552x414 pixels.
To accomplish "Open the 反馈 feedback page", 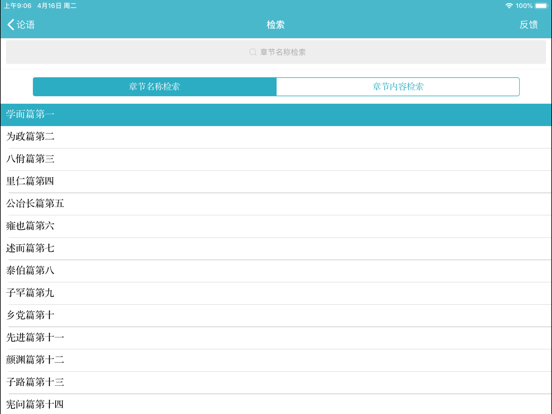I will [528, 25].
